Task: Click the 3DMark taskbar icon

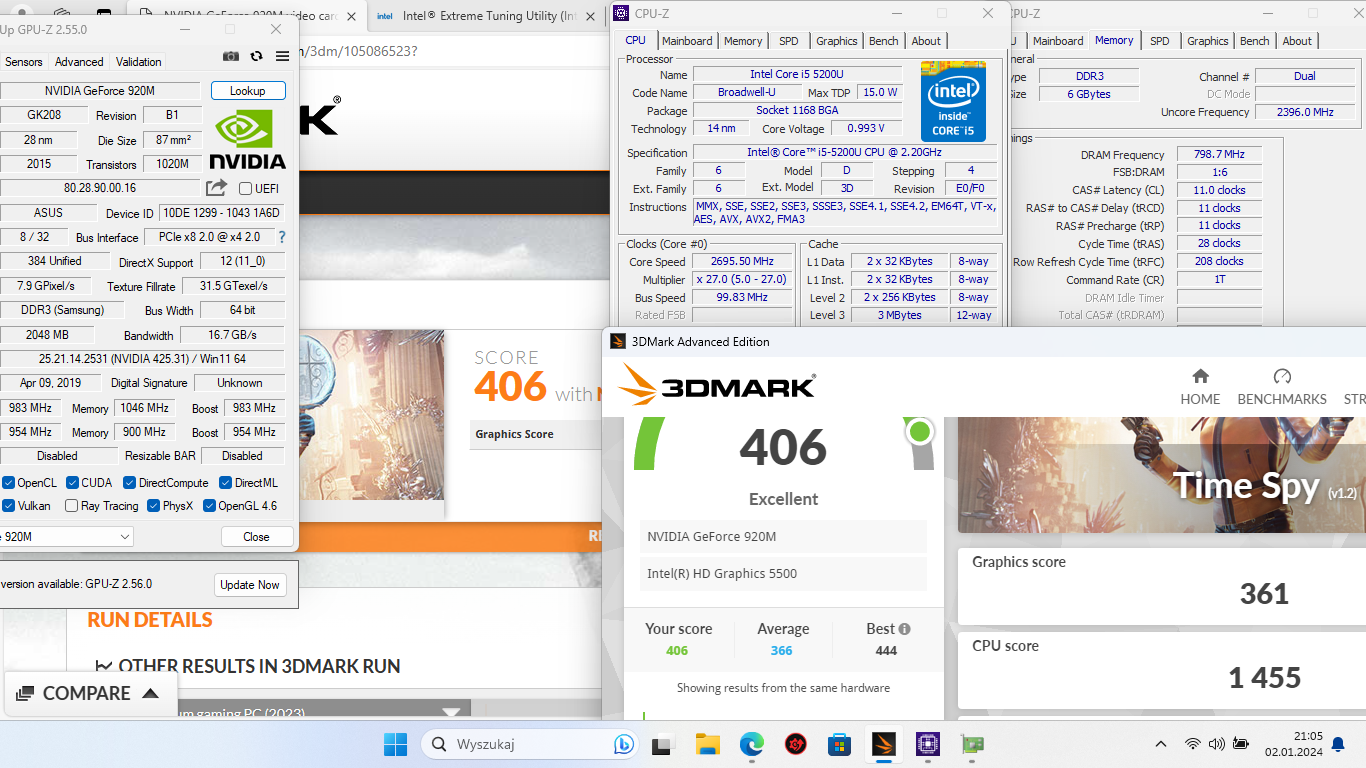Action: coord(883,744)
